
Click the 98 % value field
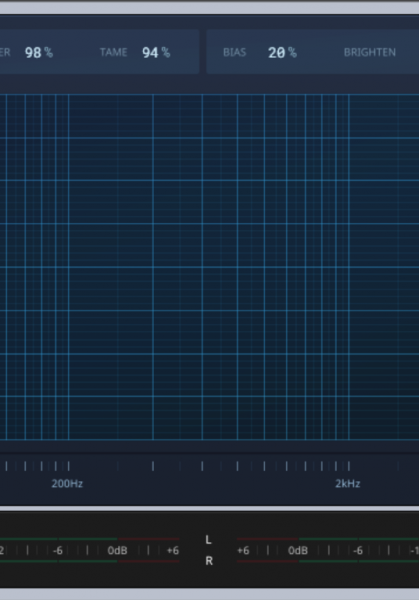(39, 52)
